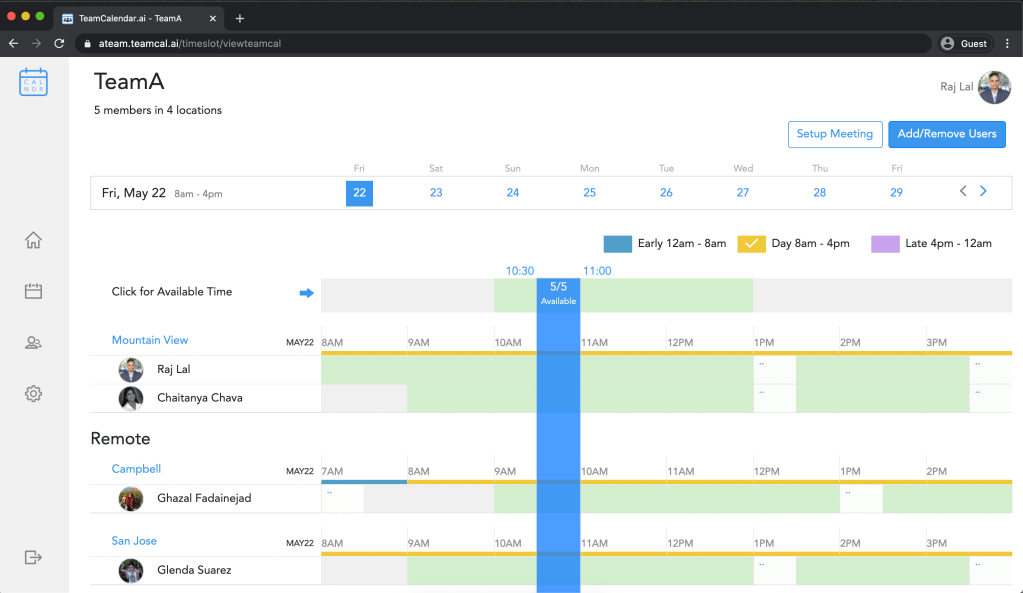1023x593 pixels.
Task: Click the 5/5 Available time slot
Action: coord(558,293)
